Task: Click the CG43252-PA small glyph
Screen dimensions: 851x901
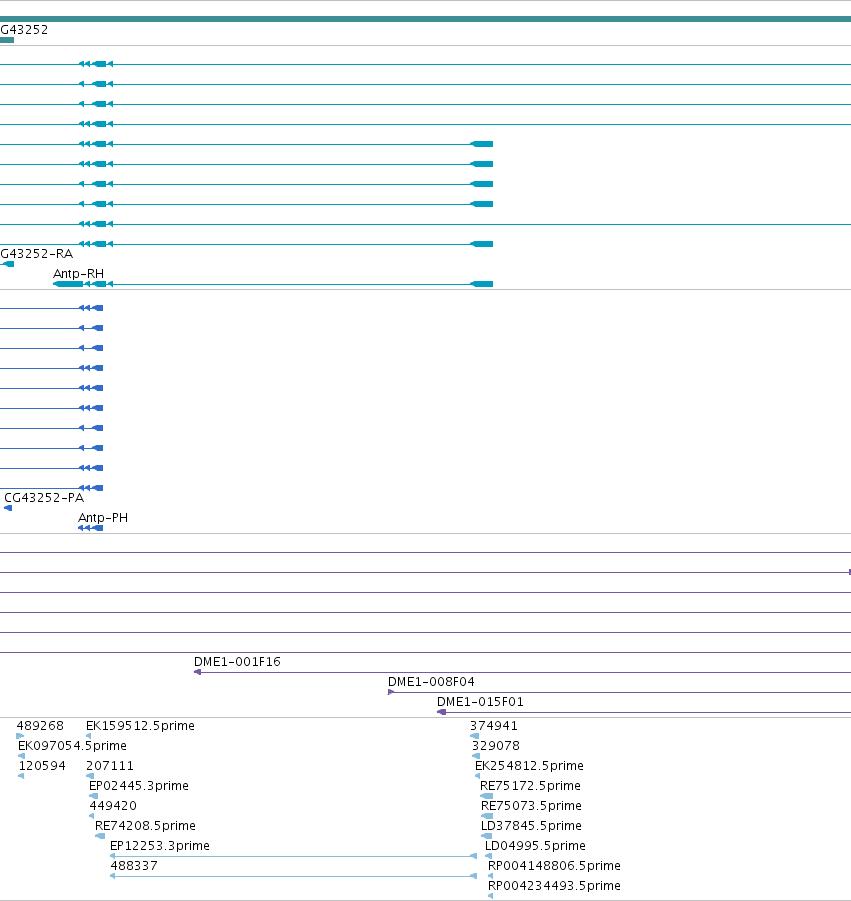Action: [x=8, y=508]
